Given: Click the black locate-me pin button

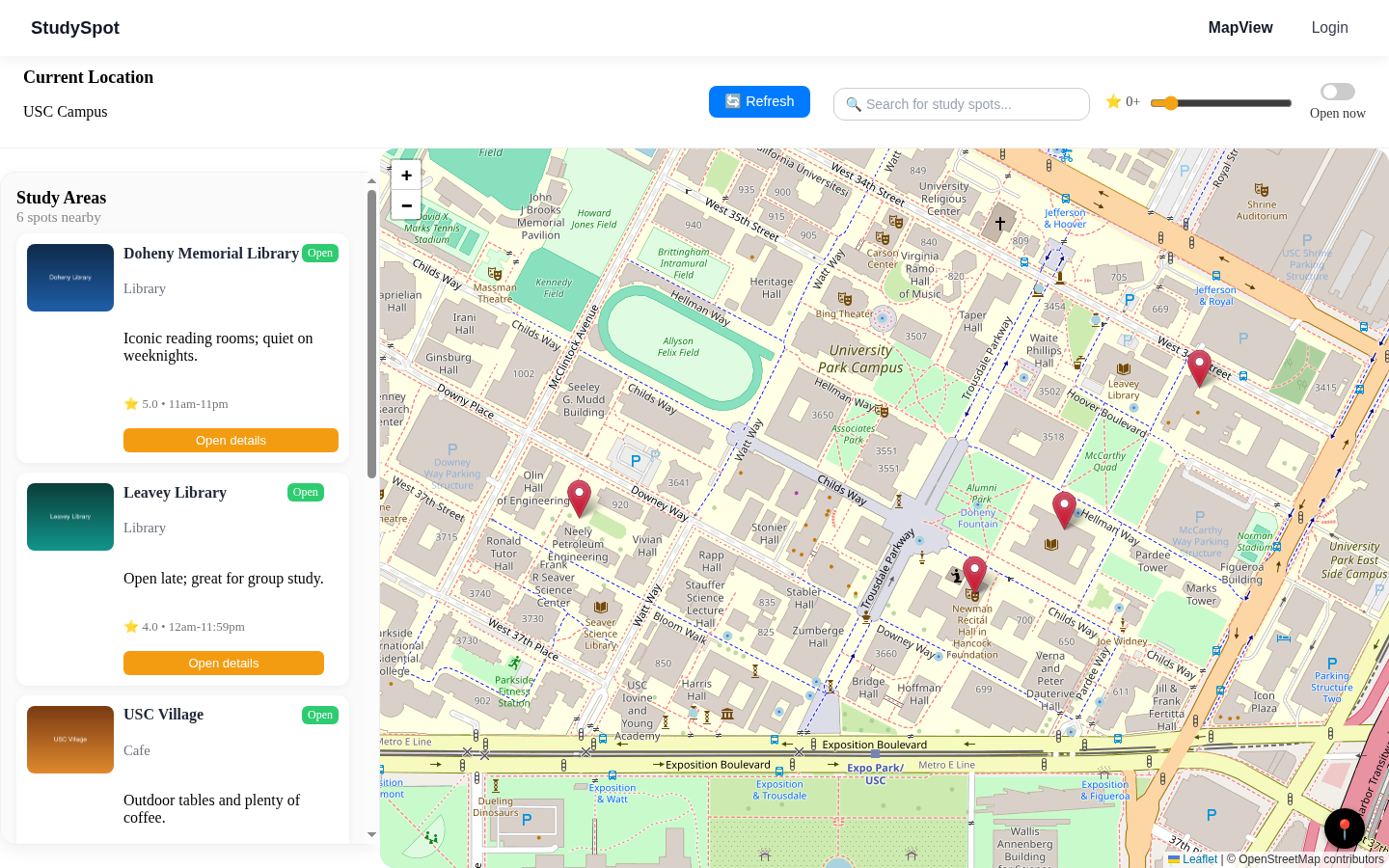Looking at the screenshot, I should (1345, 827).
